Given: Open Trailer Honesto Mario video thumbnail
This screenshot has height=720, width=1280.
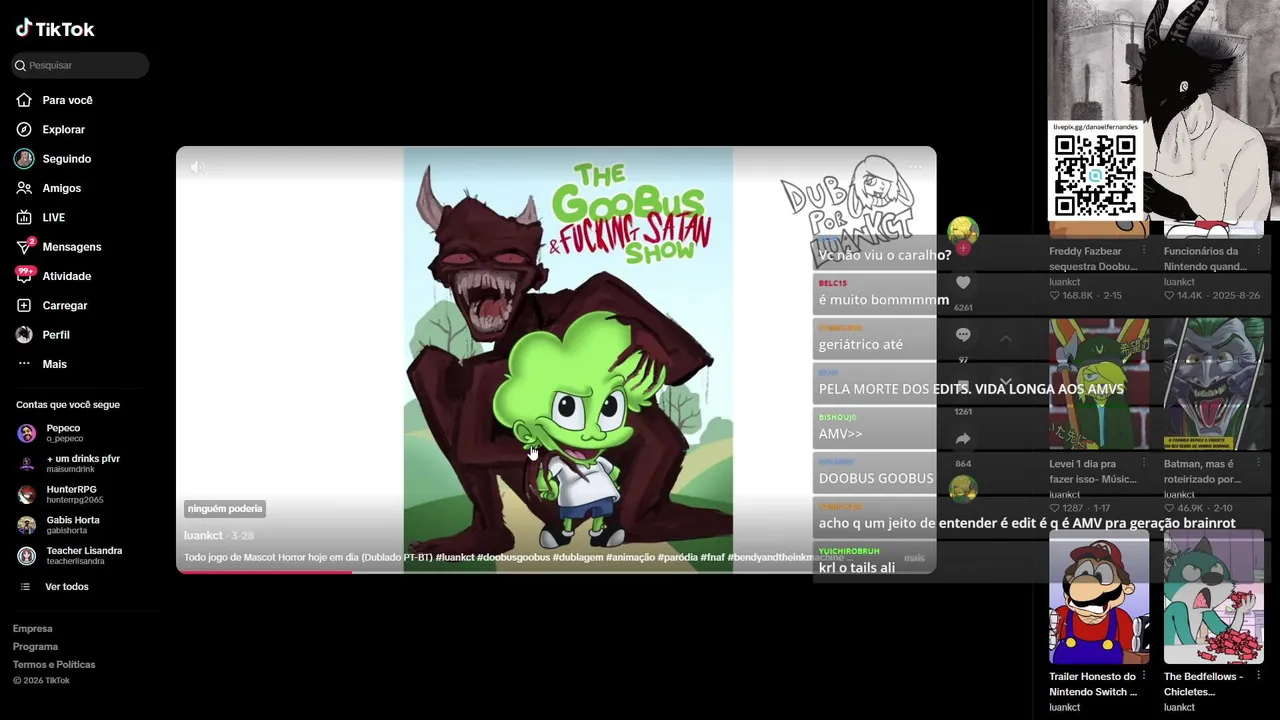Looking at the screenshot, I should [x=1099, y=597].
